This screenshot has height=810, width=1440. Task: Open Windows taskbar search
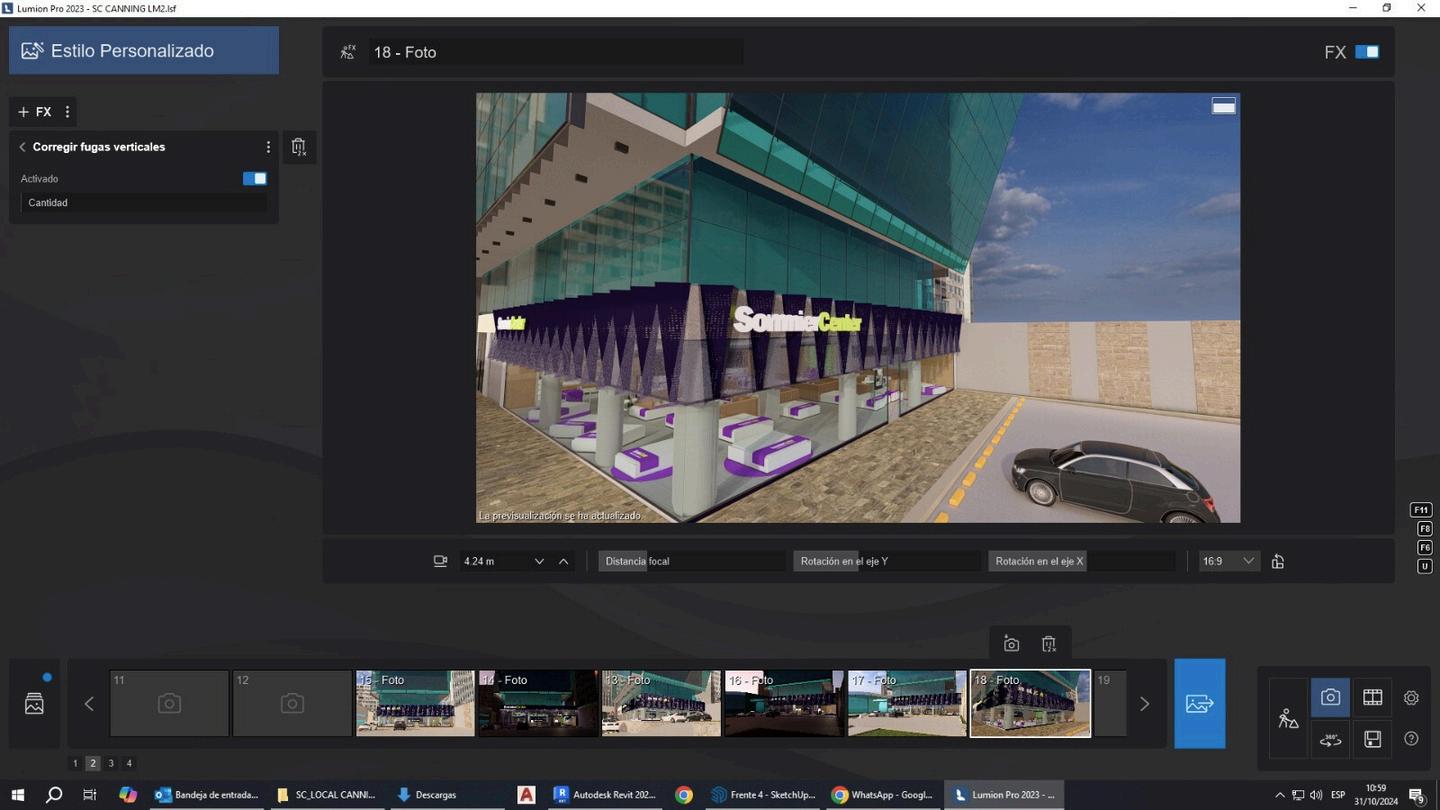click(x=54, y=795)
